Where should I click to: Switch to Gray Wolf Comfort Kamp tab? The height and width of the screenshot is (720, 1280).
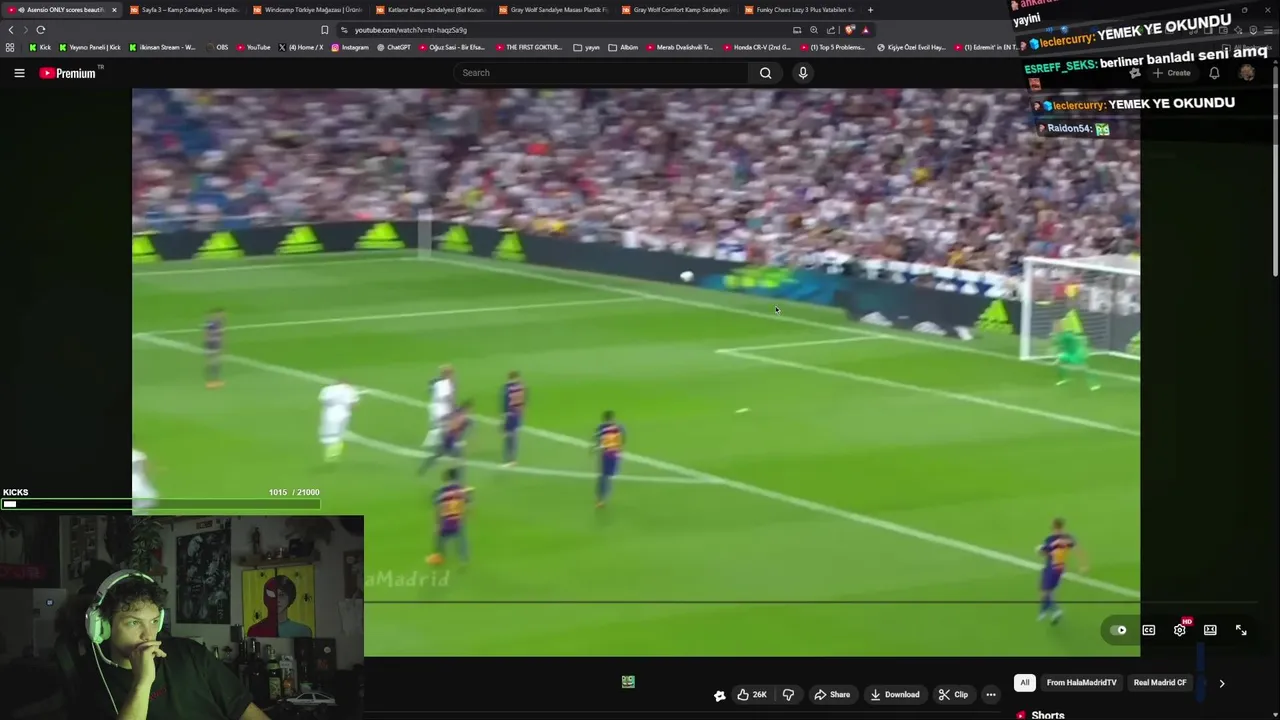(676, 10)
